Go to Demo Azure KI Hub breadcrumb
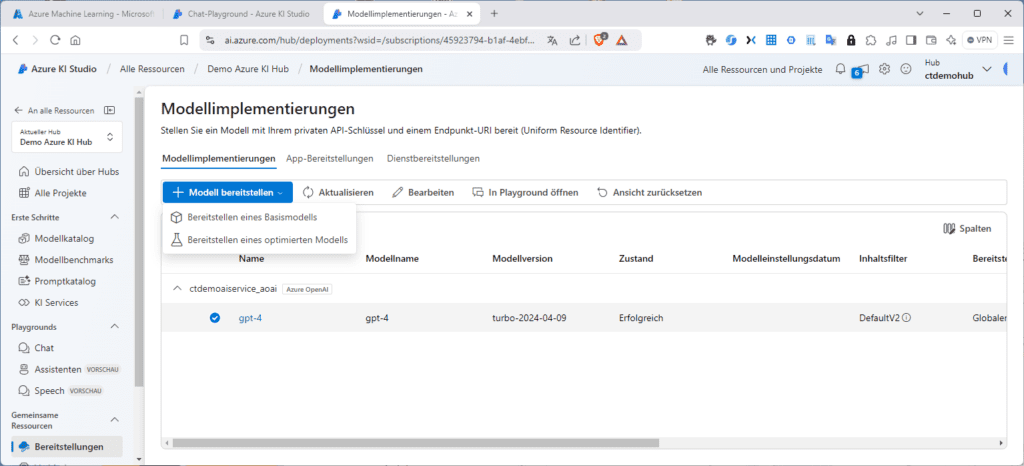Image resolution: width=1024 pixels, height=466 pixels. pos(247,69)
